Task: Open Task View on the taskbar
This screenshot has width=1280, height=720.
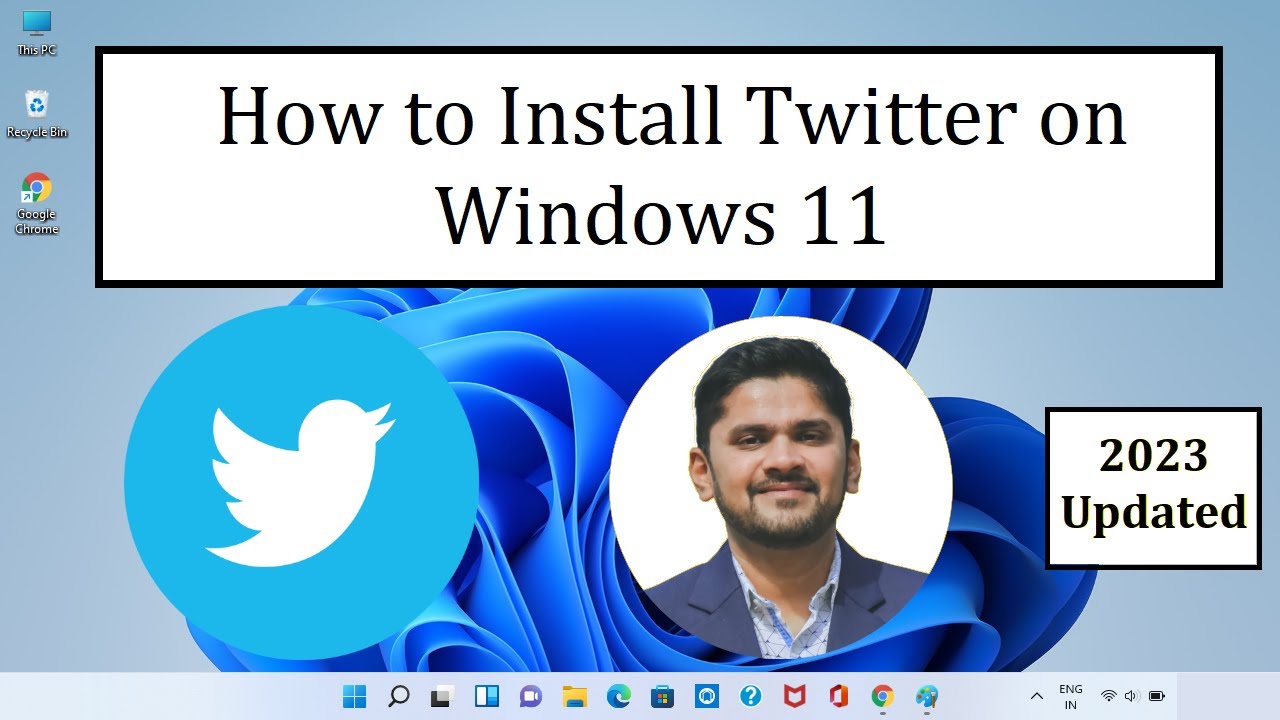Action: point(442,696)
